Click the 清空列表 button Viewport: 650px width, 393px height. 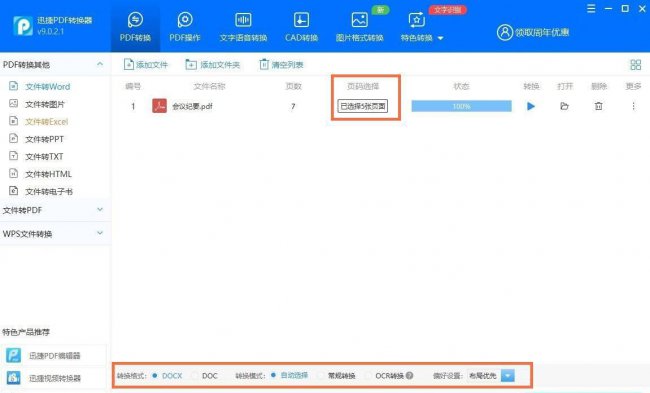pos(281,65)
